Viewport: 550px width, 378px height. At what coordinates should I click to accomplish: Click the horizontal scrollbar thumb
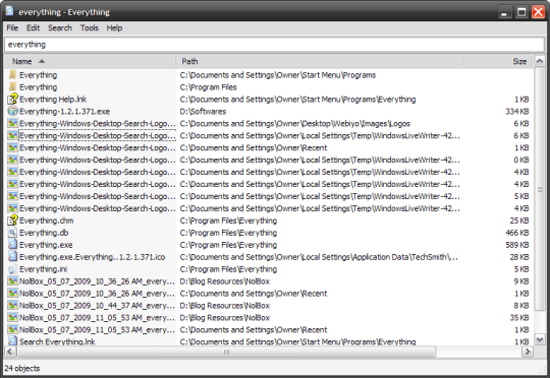coord(226,351)
